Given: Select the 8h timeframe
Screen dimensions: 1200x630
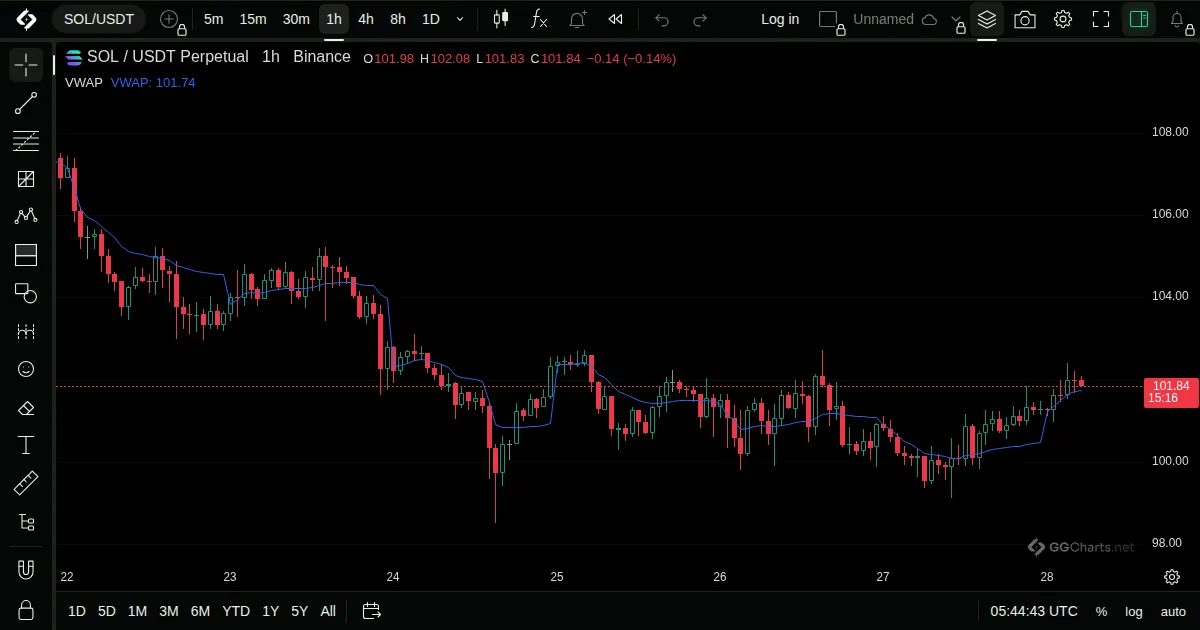Looking at the screenshot, I should [x=398, y=19].
